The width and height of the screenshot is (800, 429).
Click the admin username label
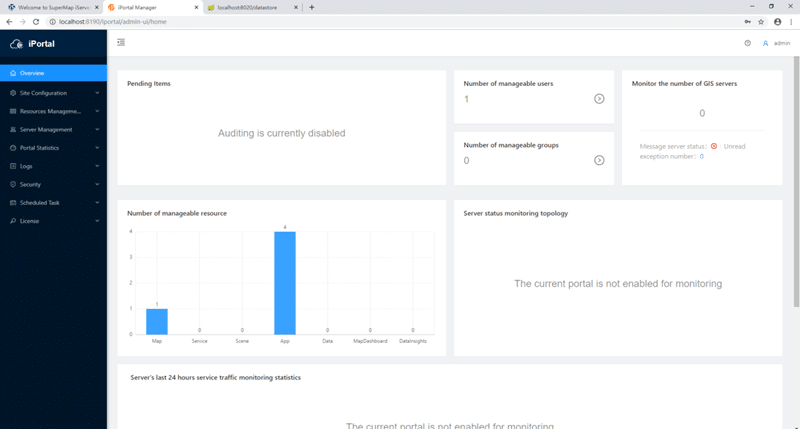782,43
